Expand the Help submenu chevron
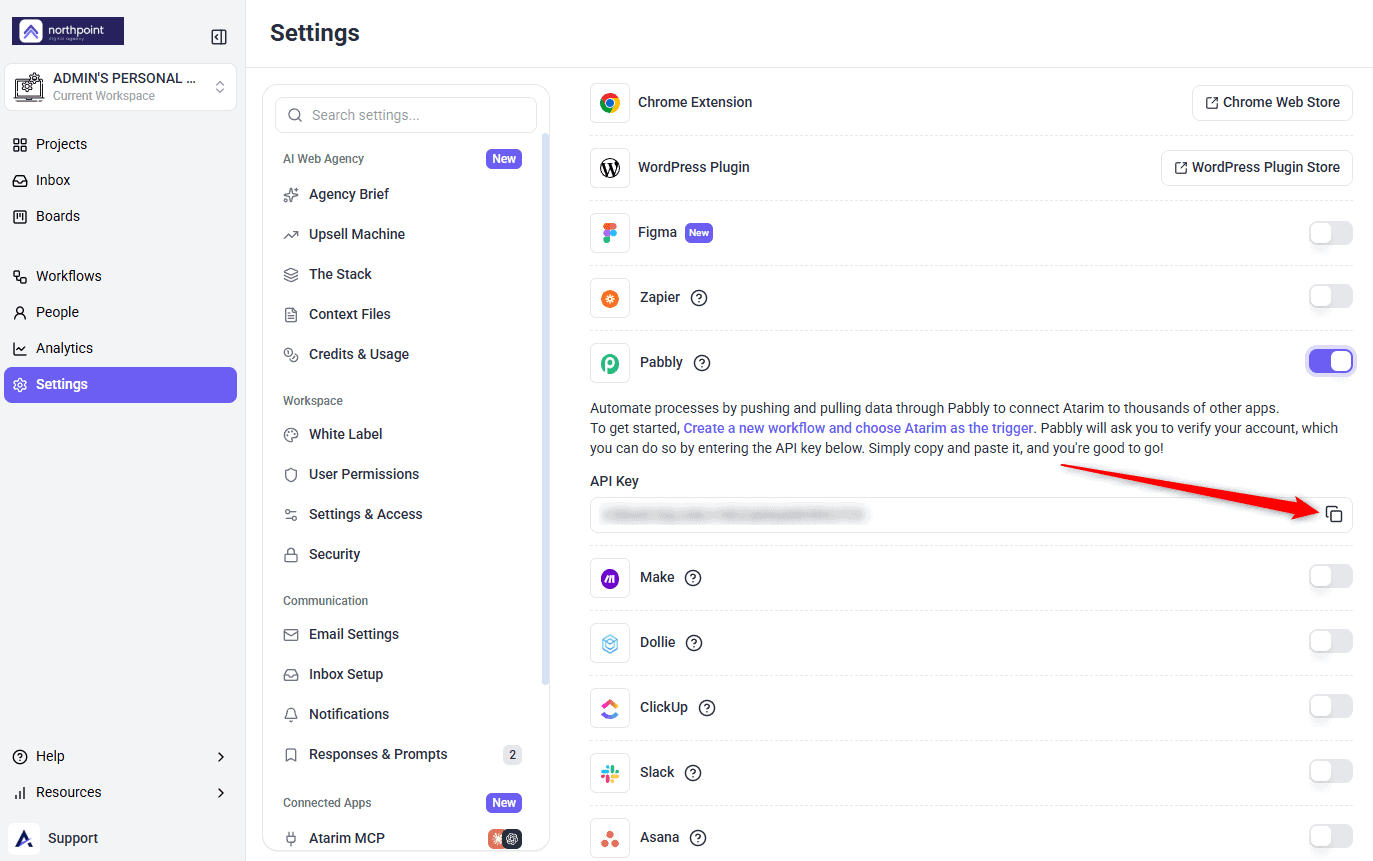The width and height of the screenshot is (1373, 861). tap(221, 757)
